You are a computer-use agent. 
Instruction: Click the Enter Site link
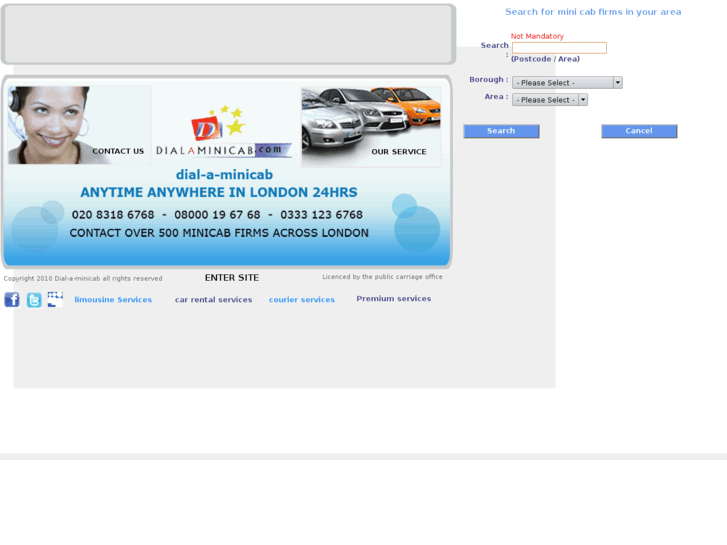[x=232, y=278]
